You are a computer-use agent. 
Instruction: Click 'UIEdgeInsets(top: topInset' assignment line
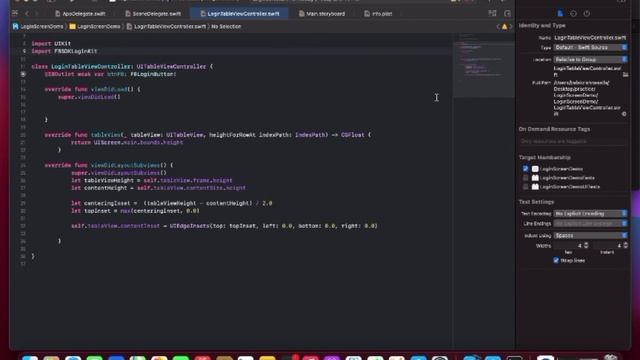pos(224,226)
